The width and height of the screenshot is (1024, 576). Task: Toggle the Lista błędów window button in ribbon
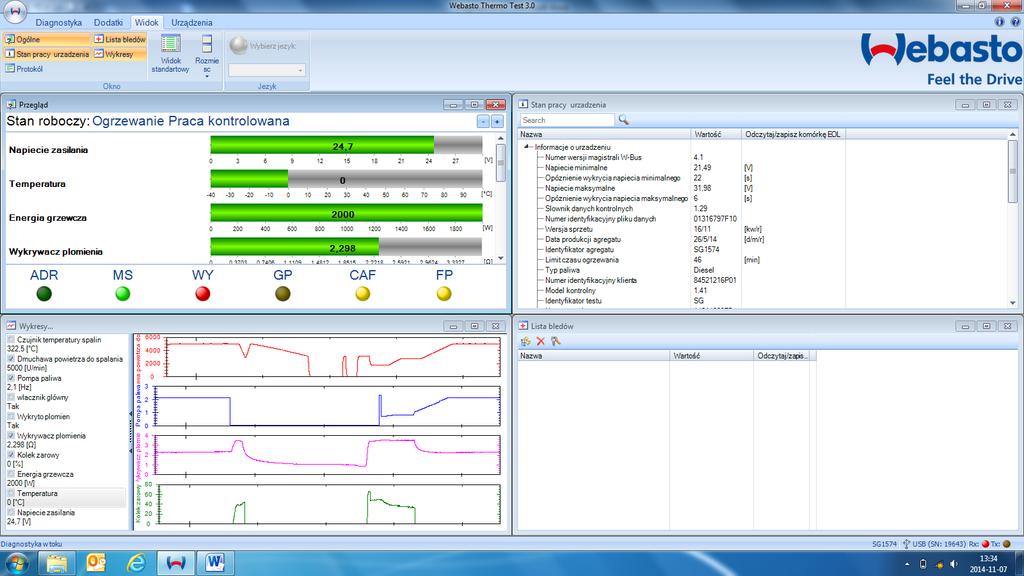[120, 39]
